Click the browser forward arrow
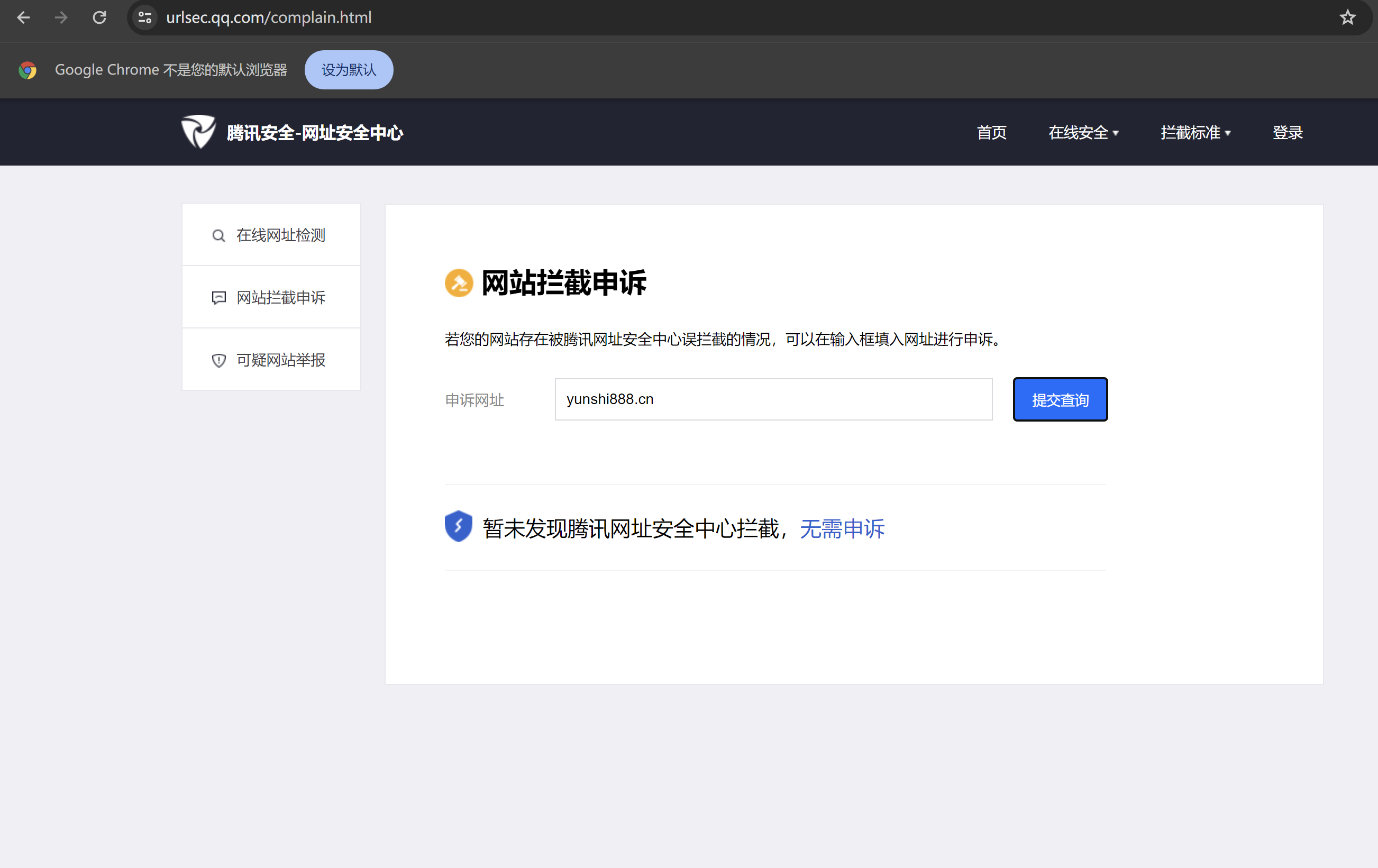This screenshot has height=868, width=1378. point(61,18)
